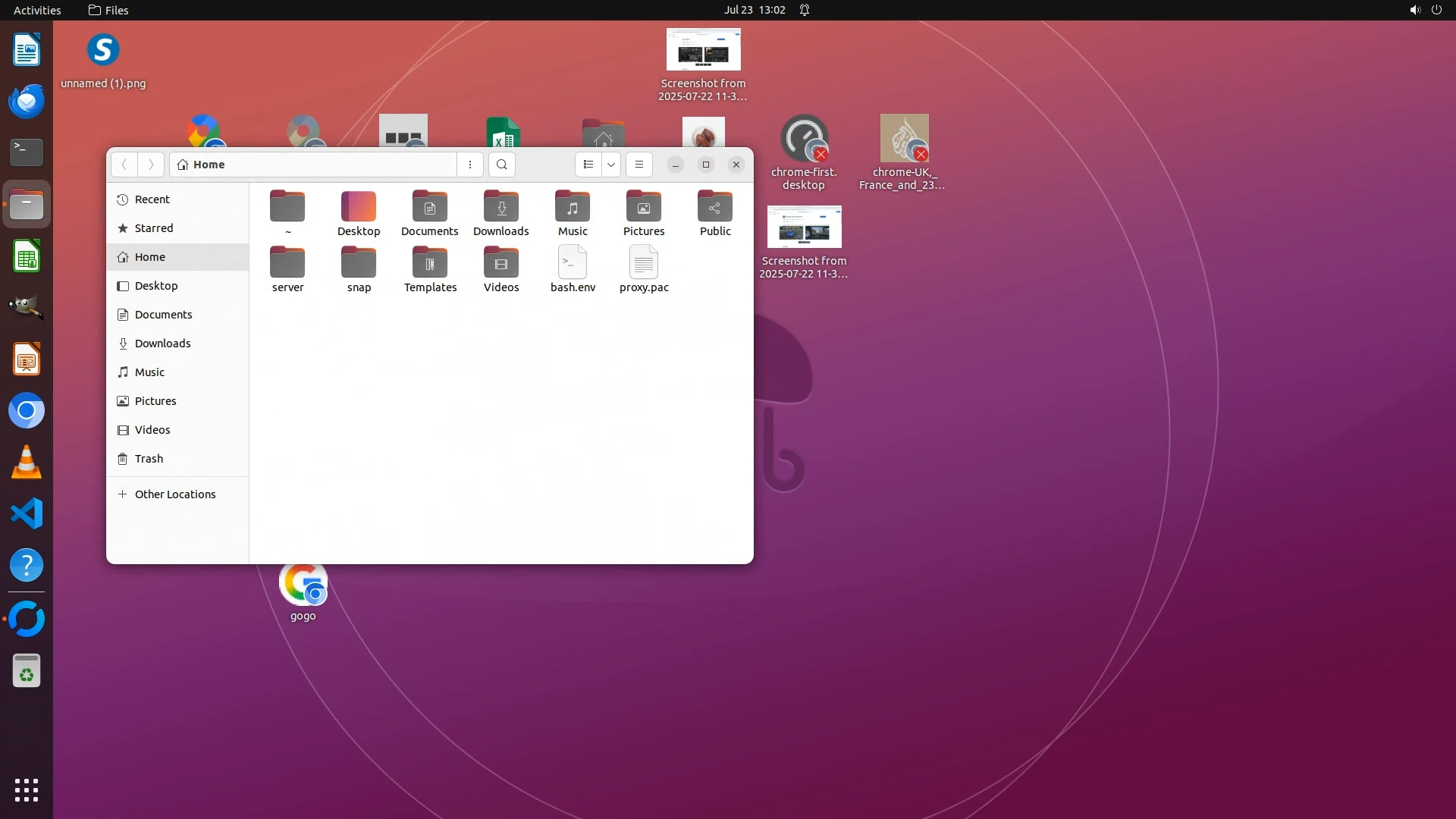The height and width of the screenshot is (819, 1456).
Task: Click Recent in the sidebar
Action: [x=152, y=199]
